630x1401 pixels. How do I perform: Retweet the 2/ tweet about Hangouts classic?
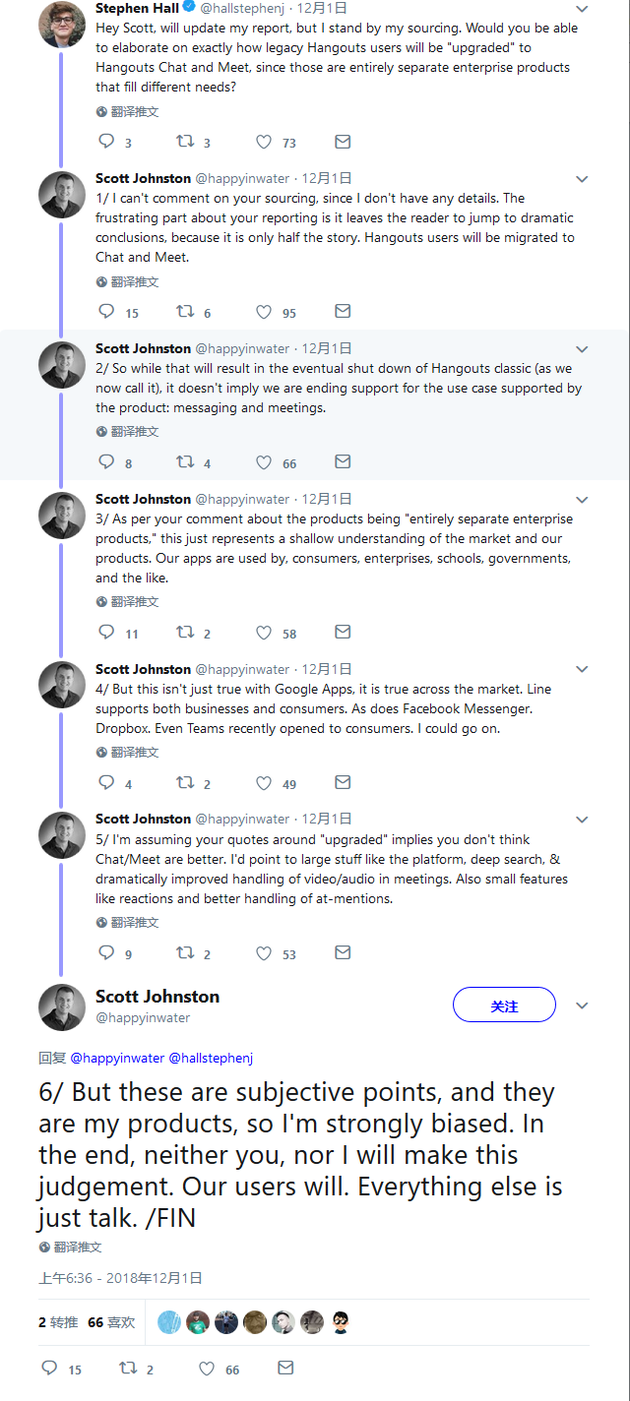click(185, 462)
